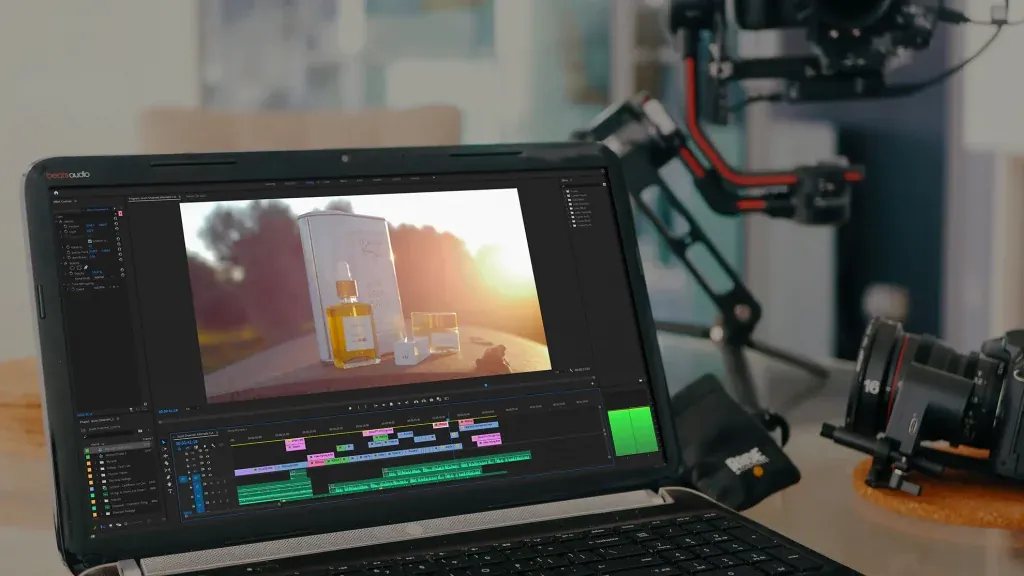Select the Slip tool
Screen dimensions: 1024x576
(168, 470)
